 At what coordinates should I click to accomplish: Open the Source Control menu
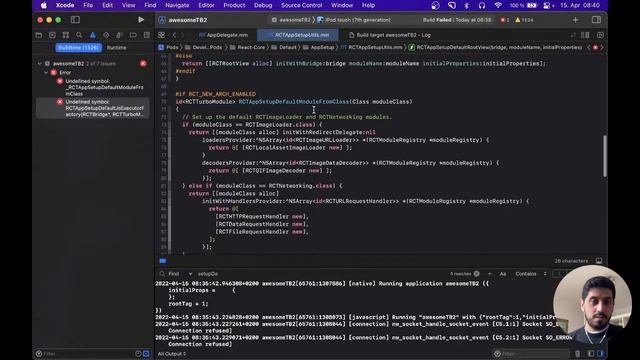coord(301,5)
